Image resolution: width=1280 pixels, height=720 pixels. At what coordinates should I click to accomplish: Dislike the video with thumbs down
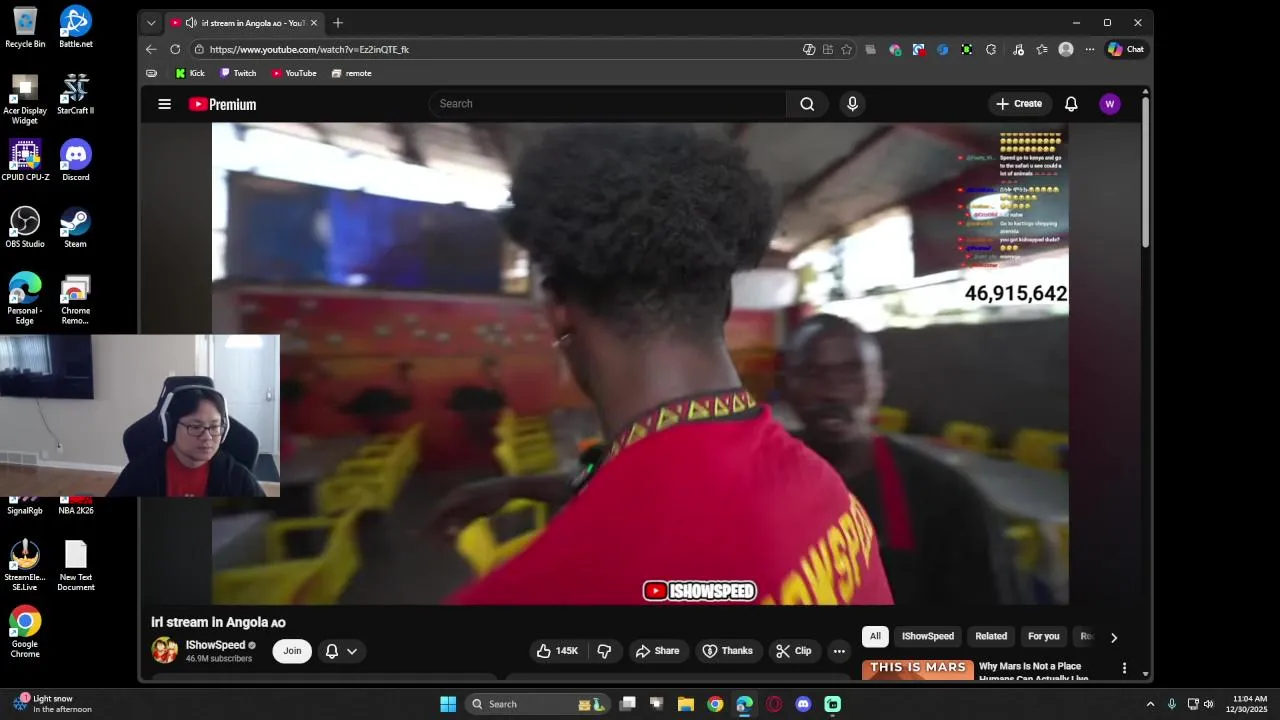[604, 651]
